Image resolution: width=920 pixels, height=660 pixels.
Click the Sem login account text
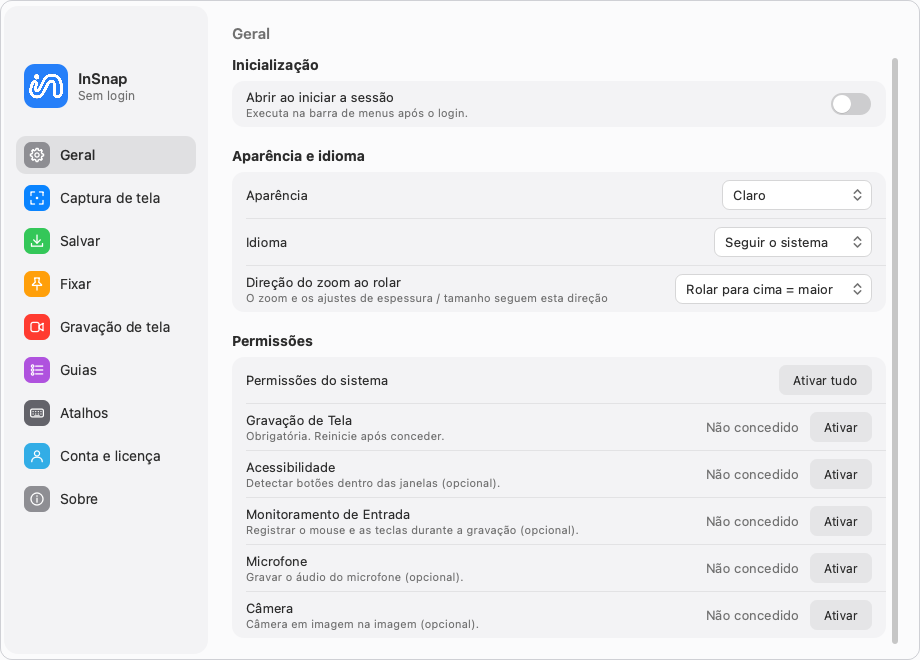pos(106,96)
